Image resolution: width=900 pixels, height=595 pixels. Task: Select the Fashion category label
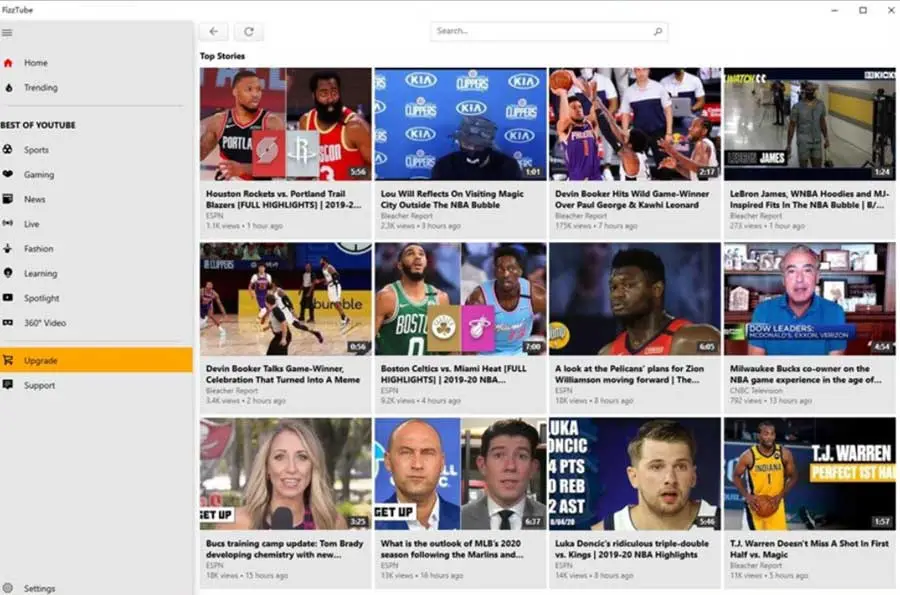[x=38, y=248]
